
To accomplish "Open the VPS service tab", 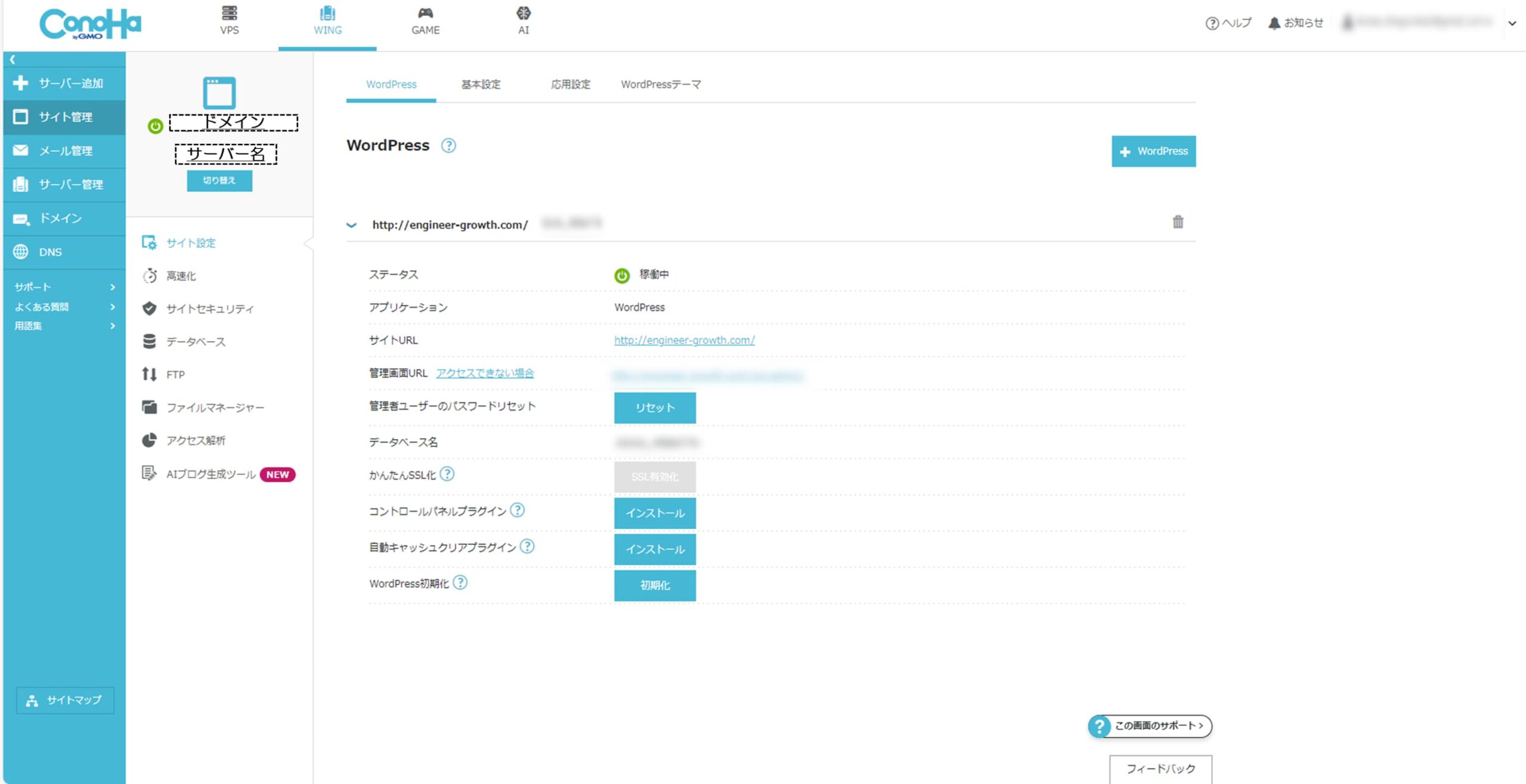I will pyautogui.click(x=229, y=21).
